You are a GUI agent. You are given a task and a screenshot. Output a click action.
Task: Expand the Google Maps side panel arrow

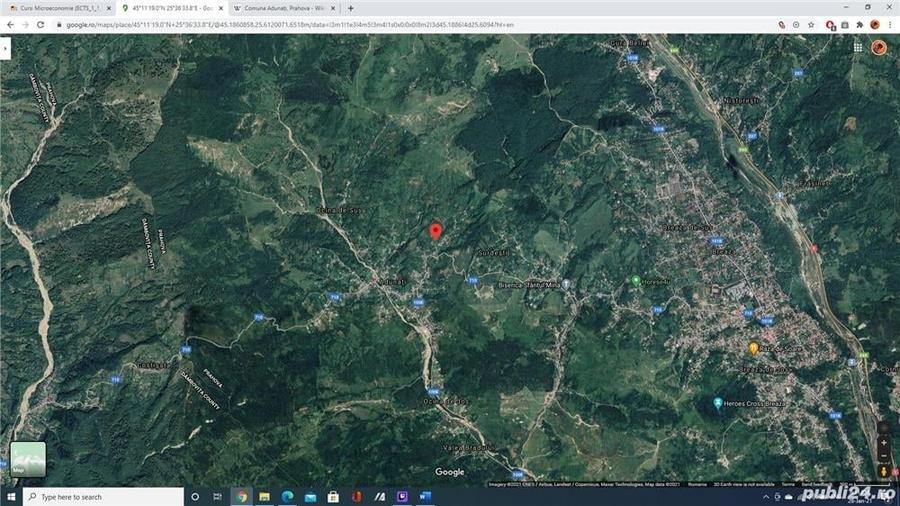5,48
